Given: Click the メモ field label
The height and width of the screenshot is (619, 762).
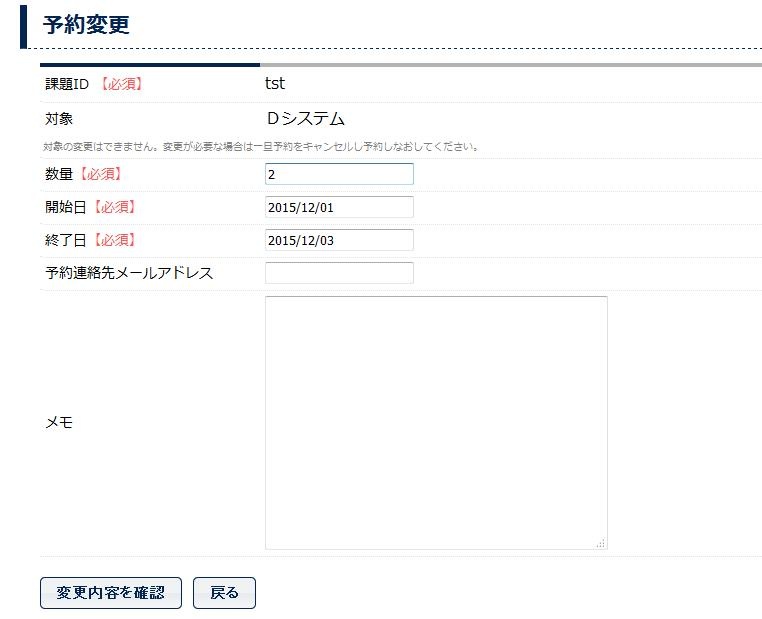Looking at the screenshot, I should tap(59, 422).
